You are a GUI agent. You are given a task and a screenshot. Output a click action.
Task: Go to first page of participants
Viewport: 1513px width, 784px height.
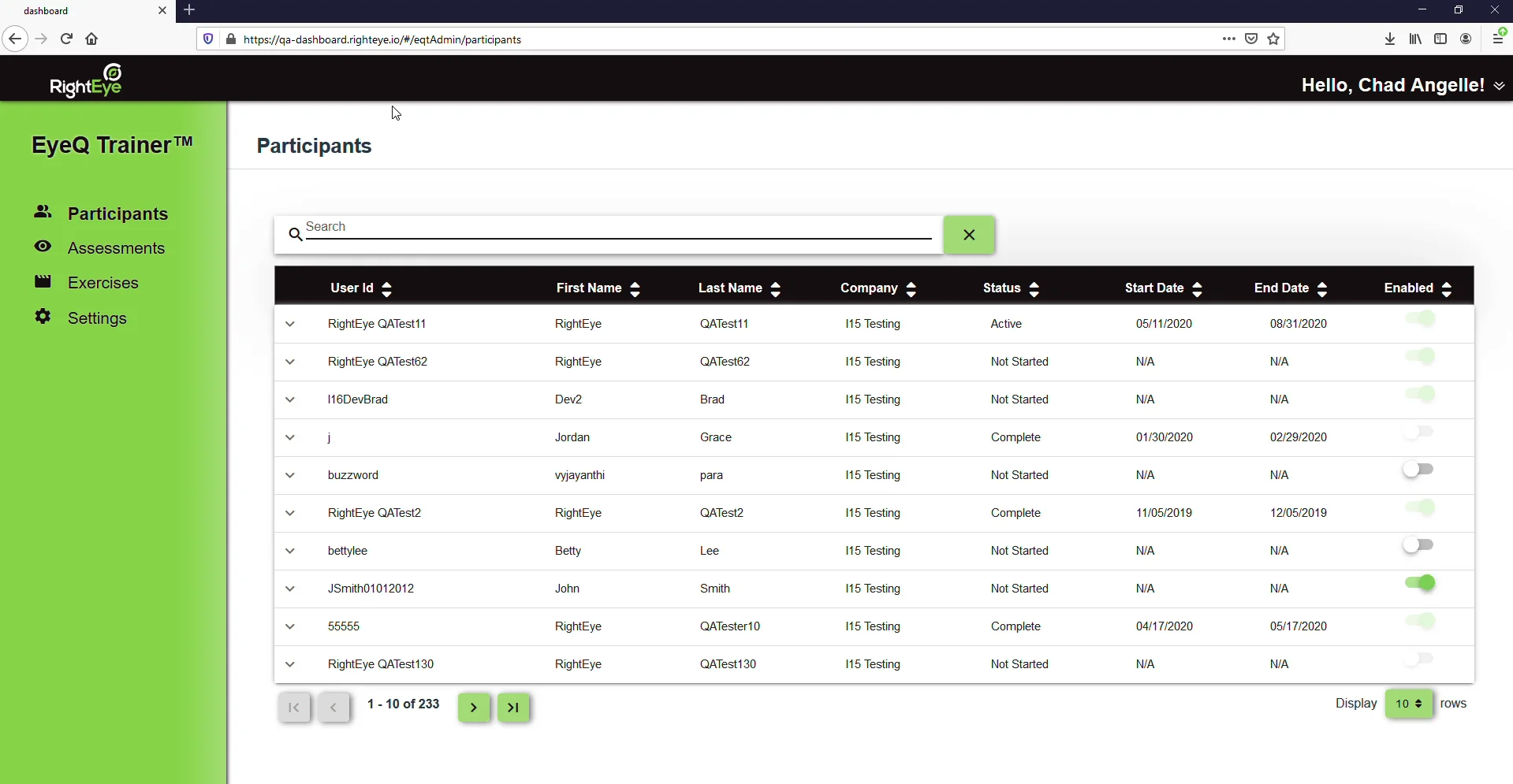click(294, 708)
